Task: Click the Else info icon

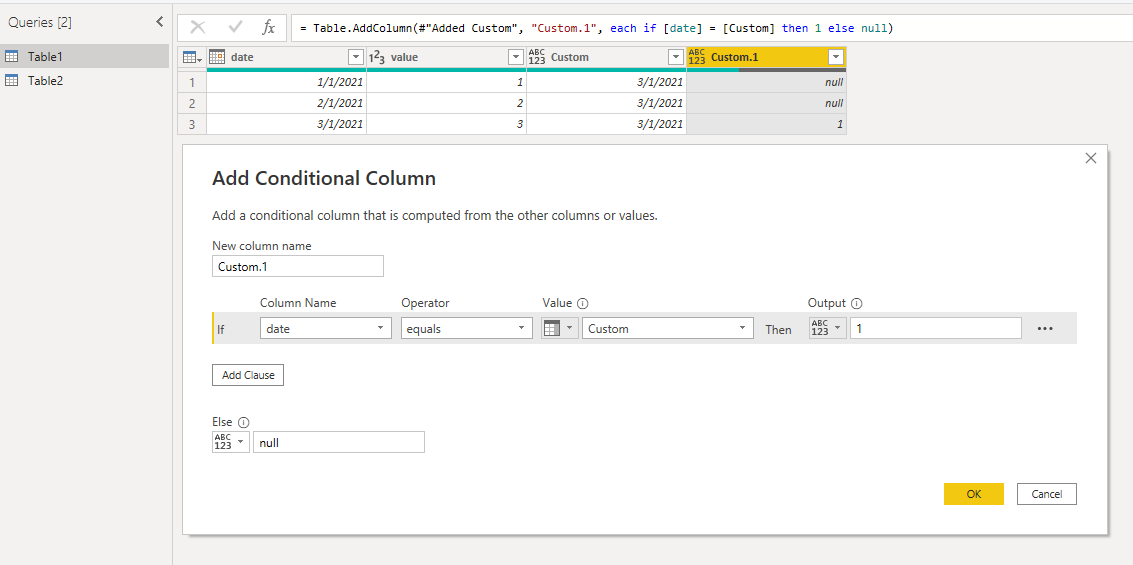Action: tap(244, 422)
